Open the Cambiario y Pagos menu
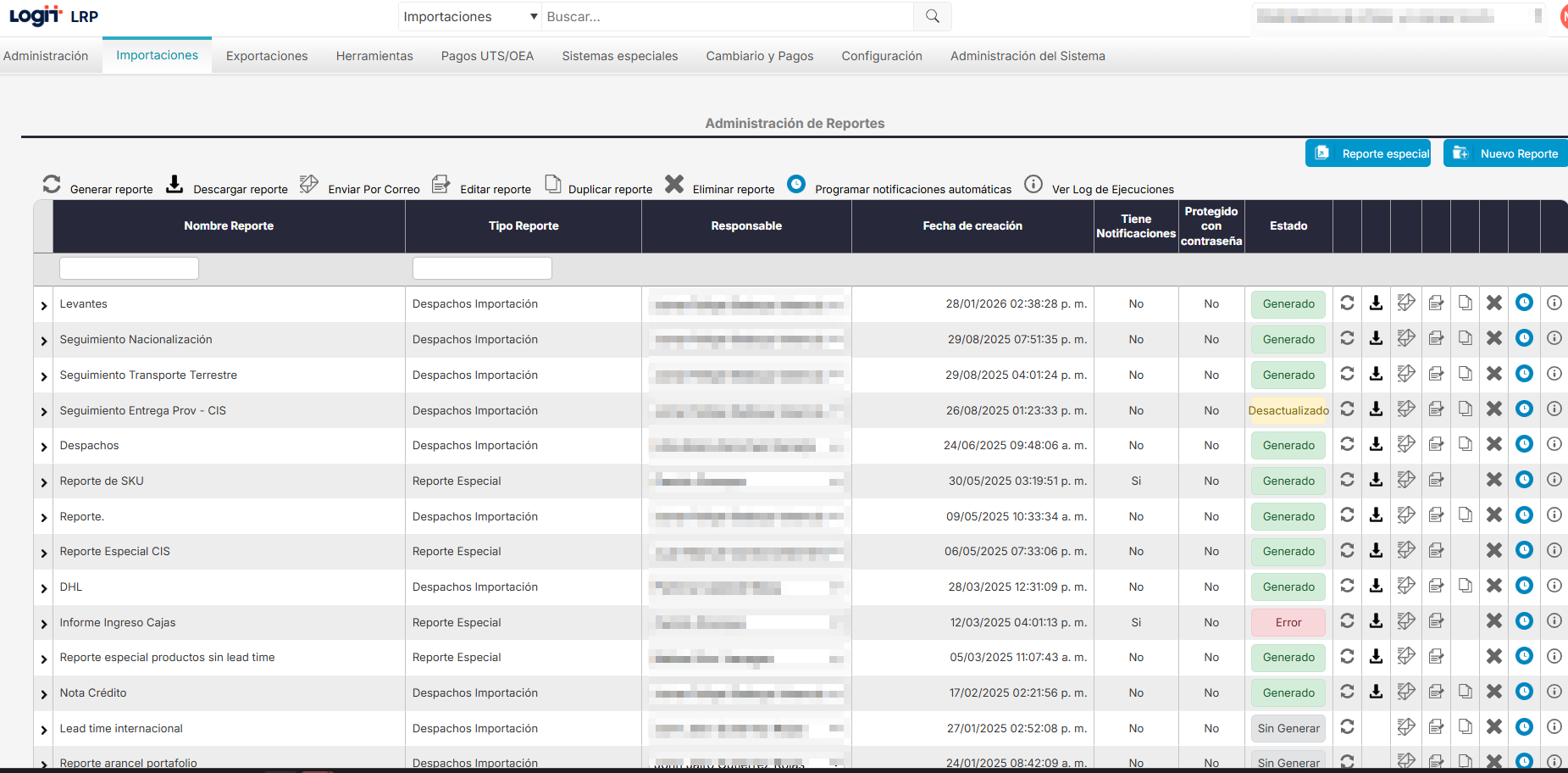This screenshot has width=1568, height=773. pyautogui.click(x=759, y=56)
